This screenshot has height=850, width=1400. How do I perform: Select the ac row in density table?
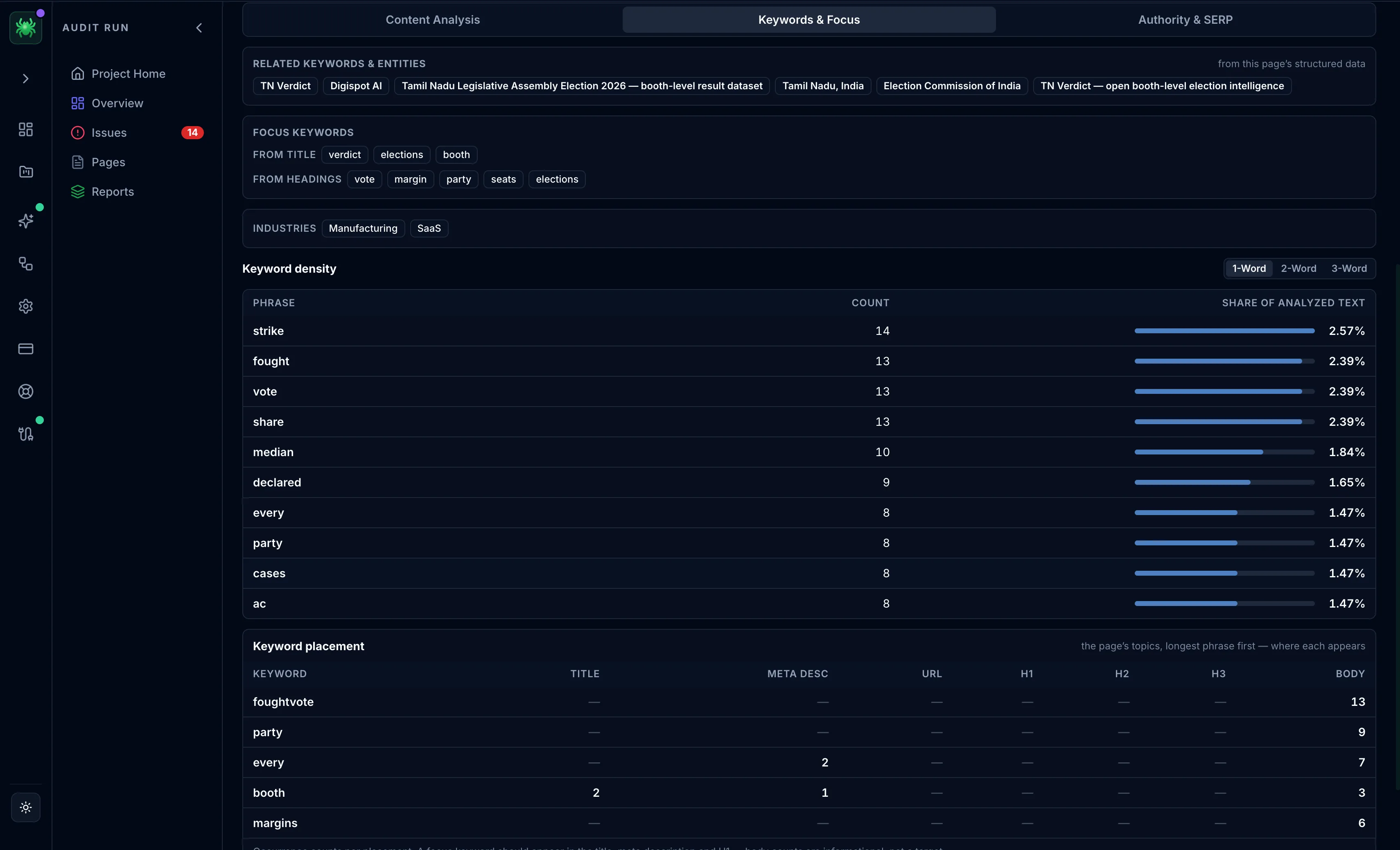[x=809, y=604]
